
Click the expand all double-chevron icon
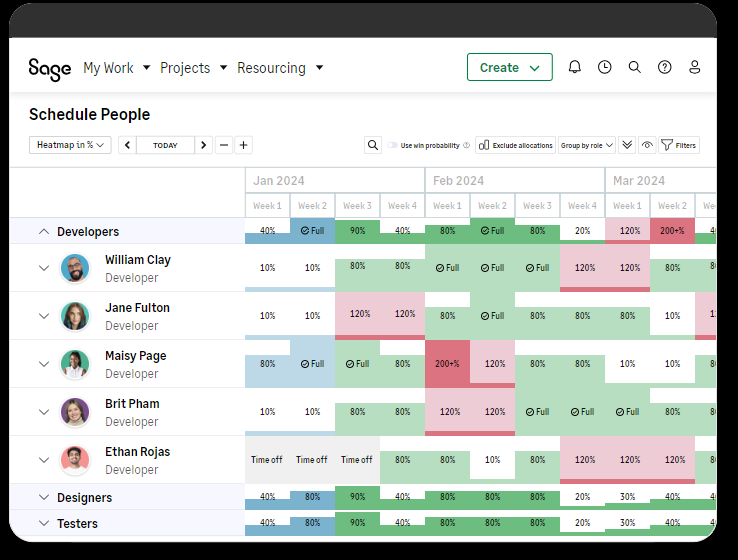627,145
